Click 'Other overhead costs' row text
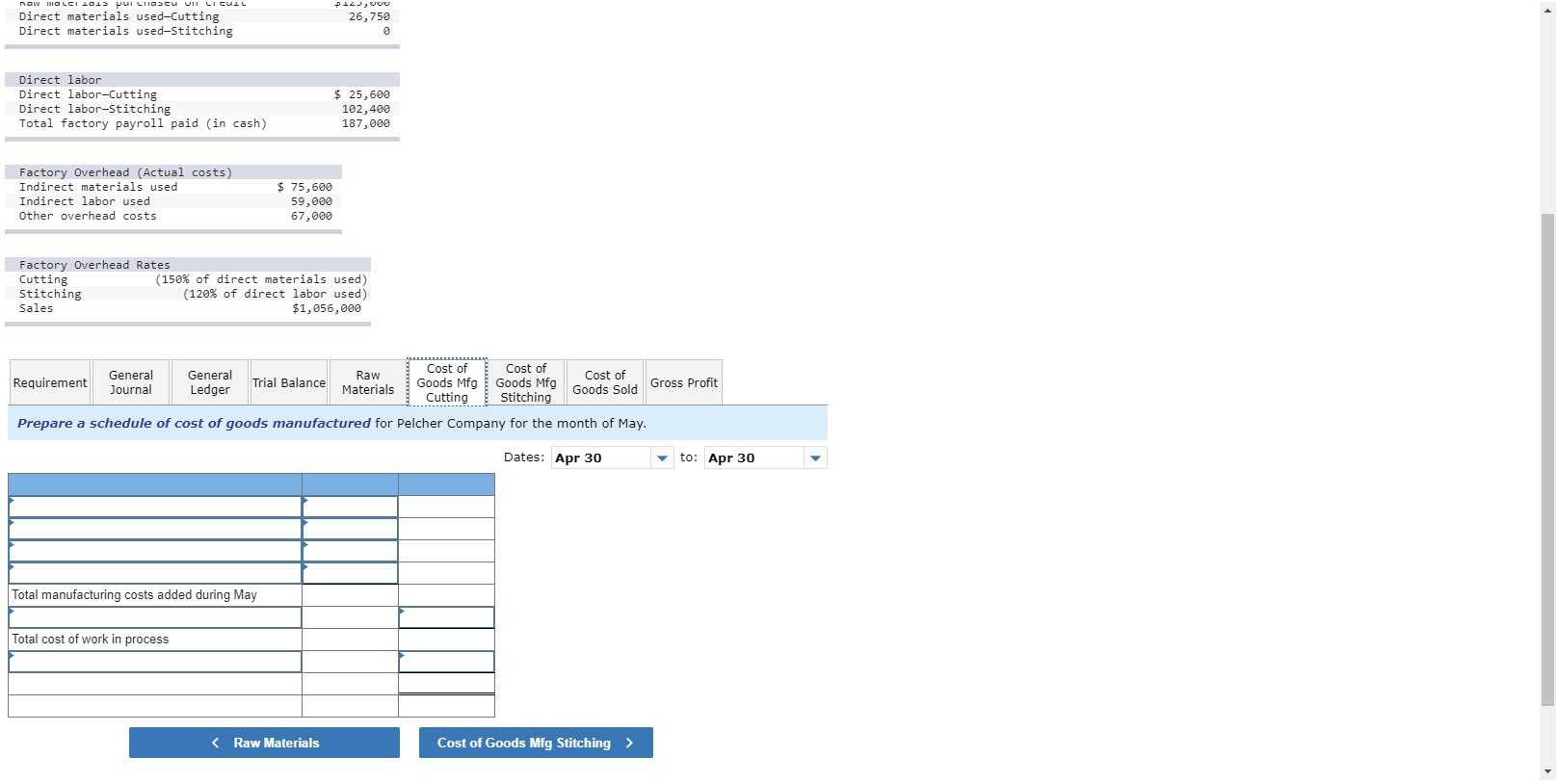This screenshot has width=1558, height=784. click(88, 216)
